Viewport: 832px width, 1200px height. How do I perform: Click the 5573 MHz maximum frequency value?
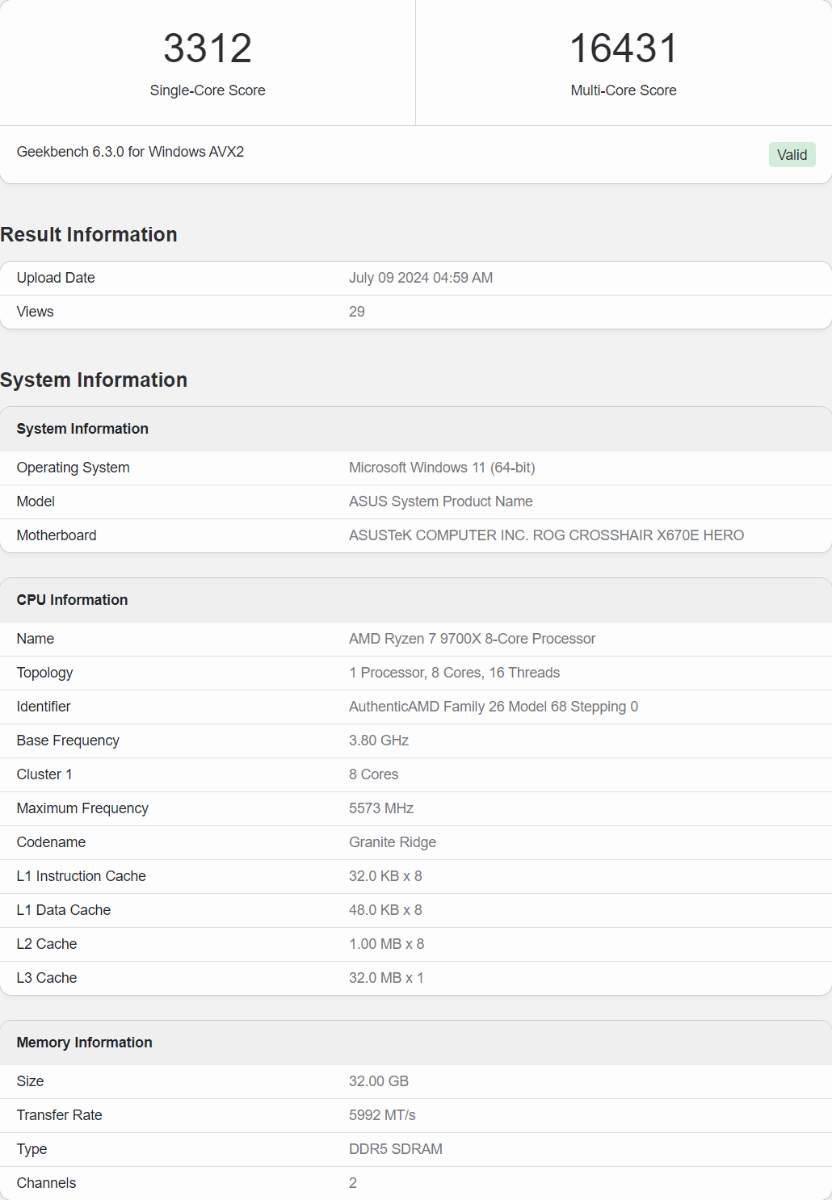[381, 809]
